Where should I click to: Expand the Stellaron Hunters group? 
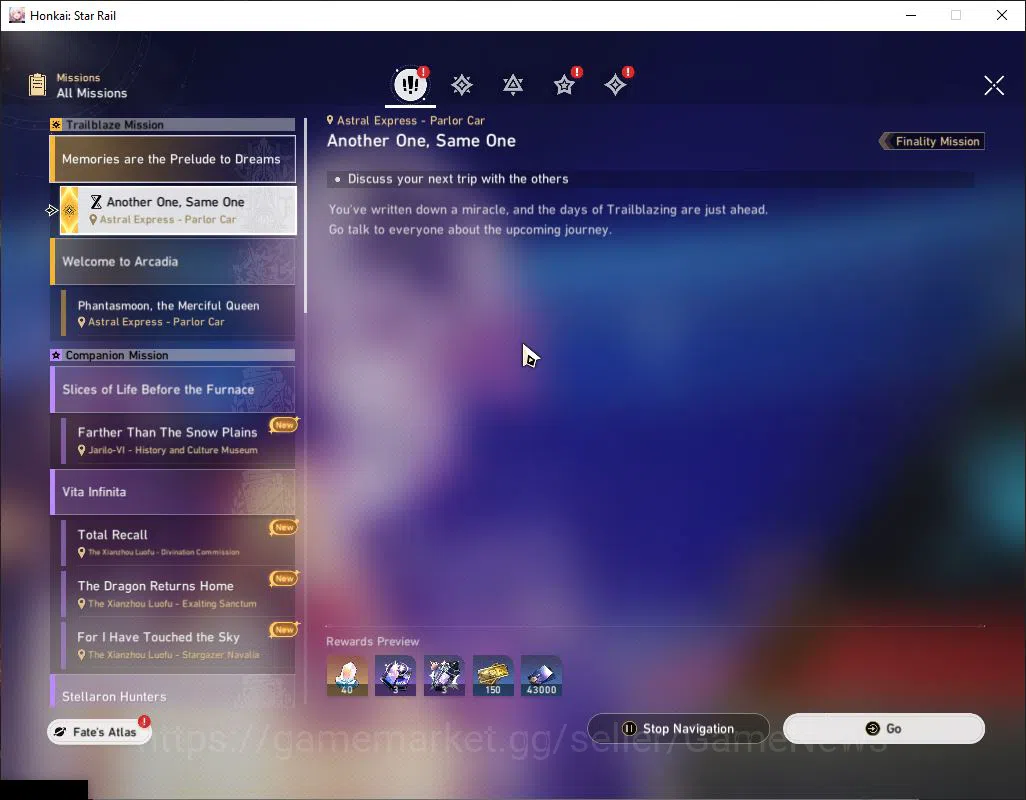point(173,691)
